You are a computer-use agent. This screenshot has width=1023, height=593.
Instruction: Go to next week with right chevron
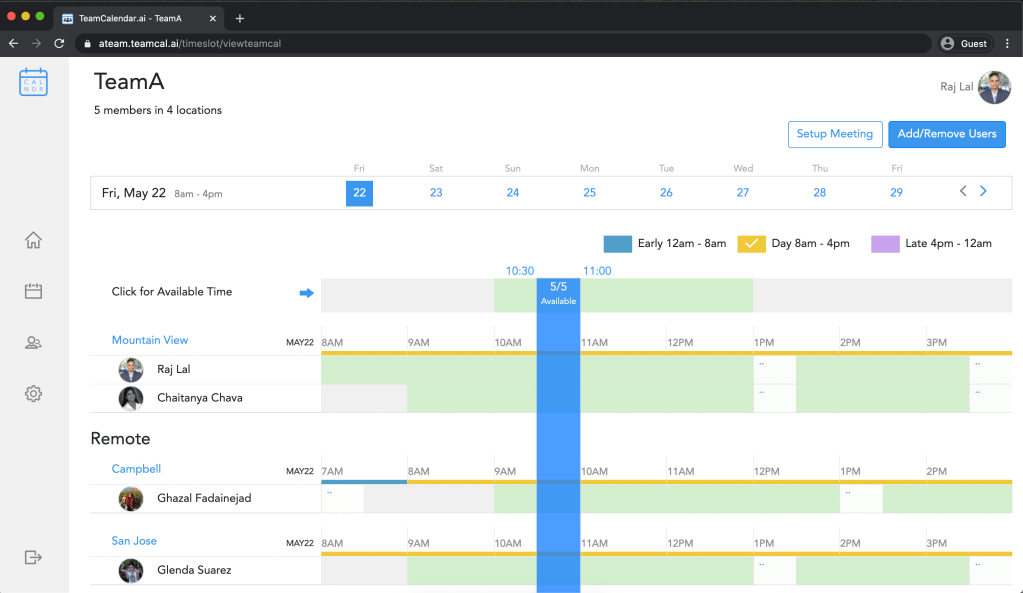[x=983, y=191]
